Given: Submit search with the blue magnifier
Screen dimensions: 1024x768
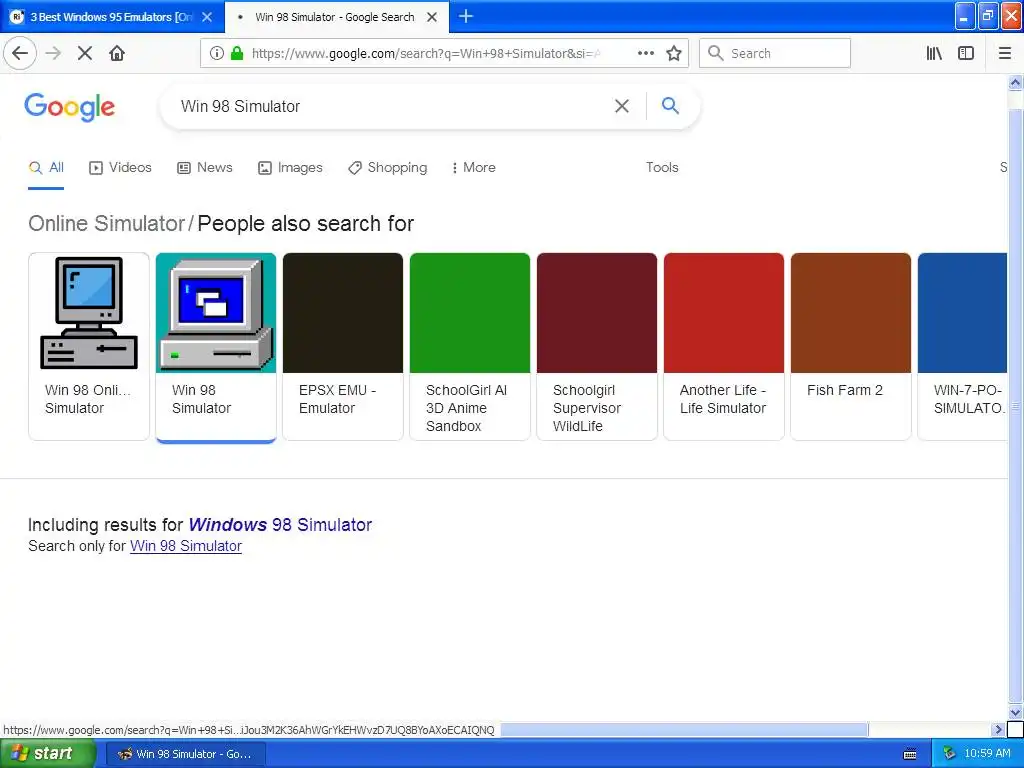Looking at the screenshot, I should coord(670,105).
